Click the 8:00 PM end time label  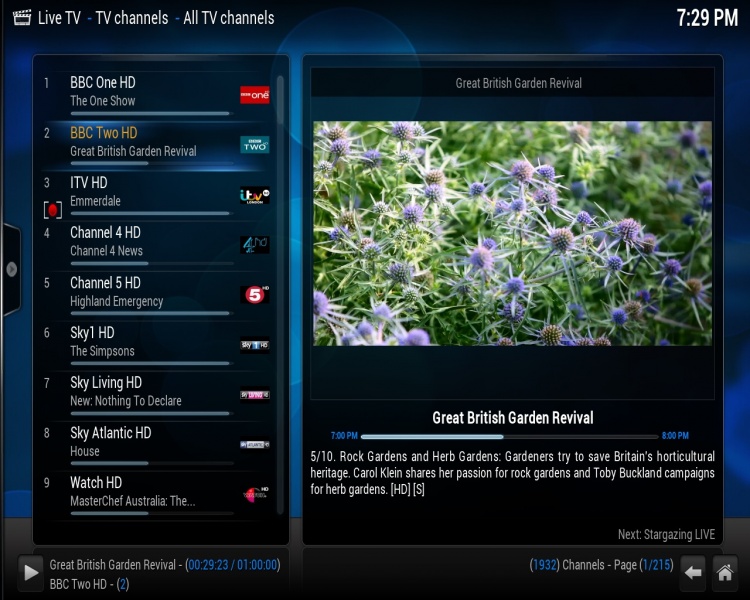[x=675, y=436]
